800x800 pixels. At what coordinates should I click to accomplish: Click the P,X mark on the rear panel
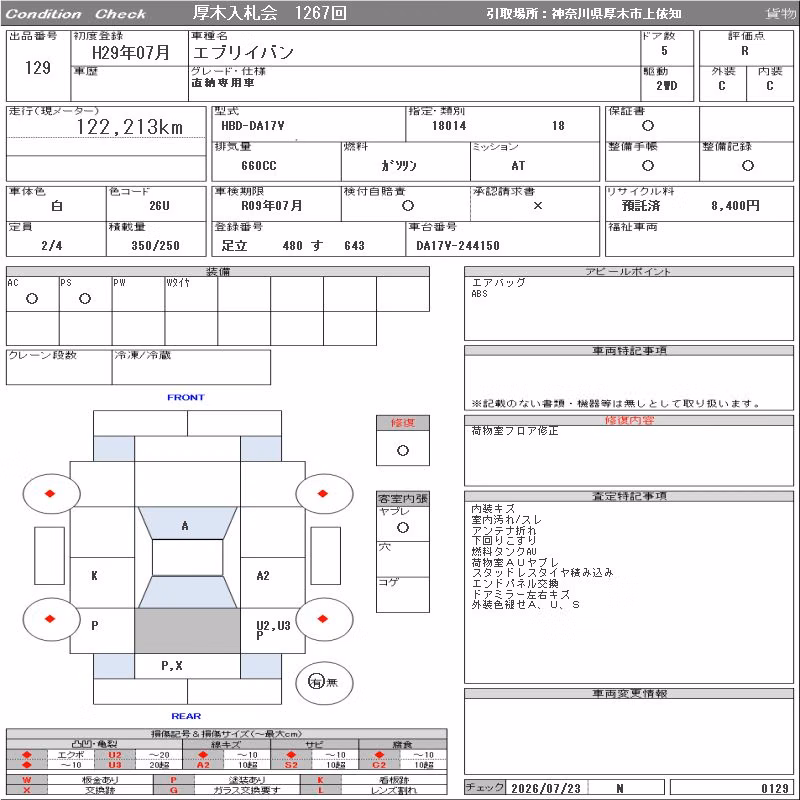pyautogui.click(x=171, y=665)
